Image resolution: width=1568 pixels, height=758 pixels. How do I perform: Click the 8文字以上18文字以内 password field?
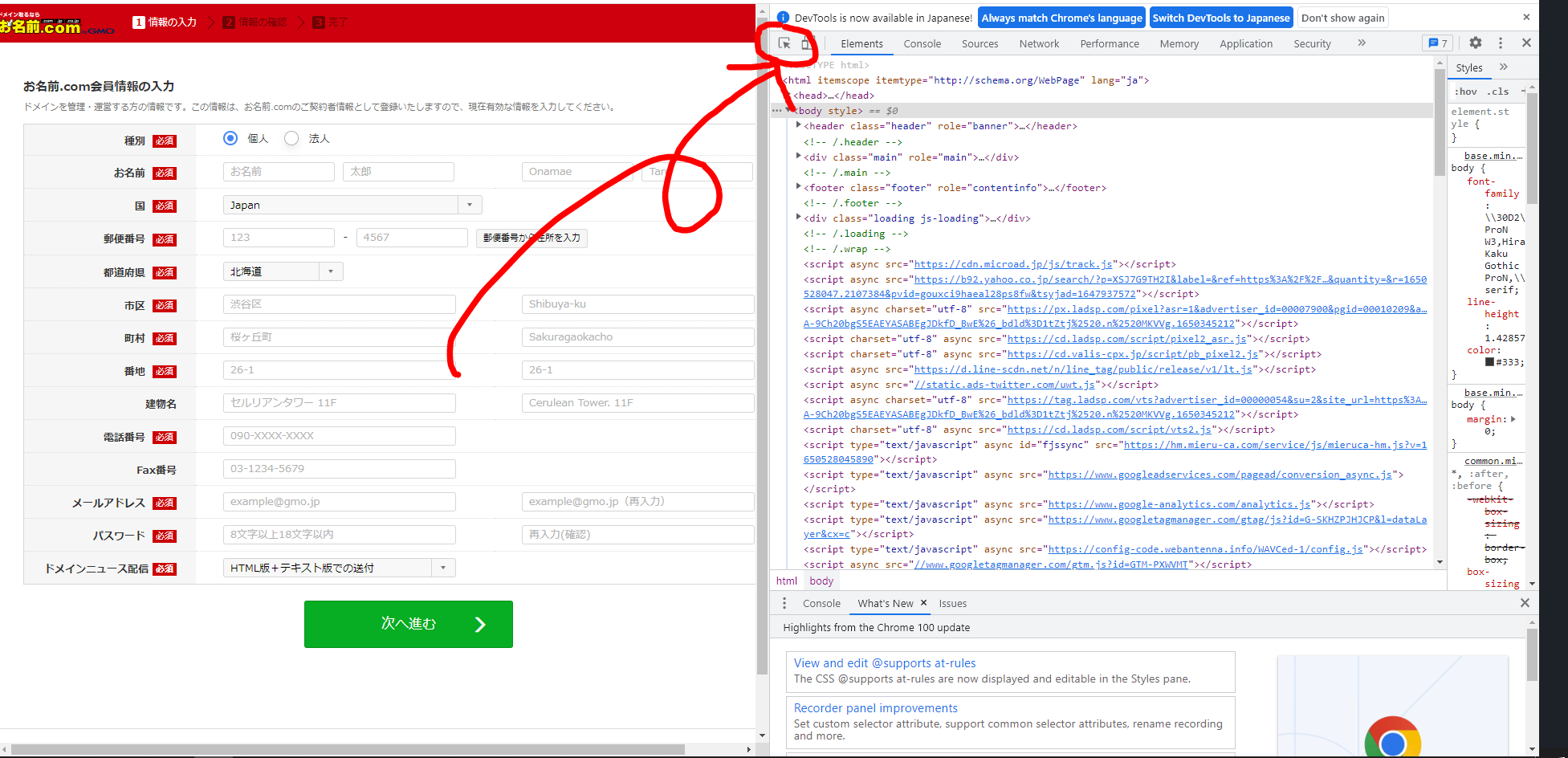tap(340, 535)
